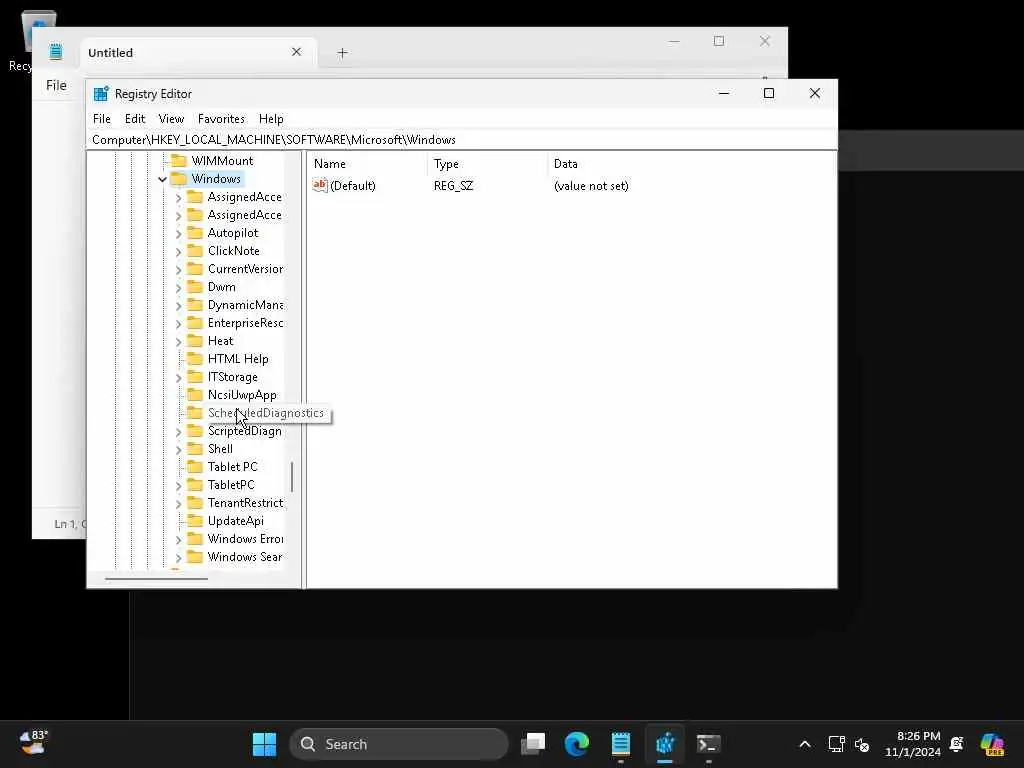Select the ITStorage key label
1024x768 pixels.
pyautogui.click(x=232, y=377)
